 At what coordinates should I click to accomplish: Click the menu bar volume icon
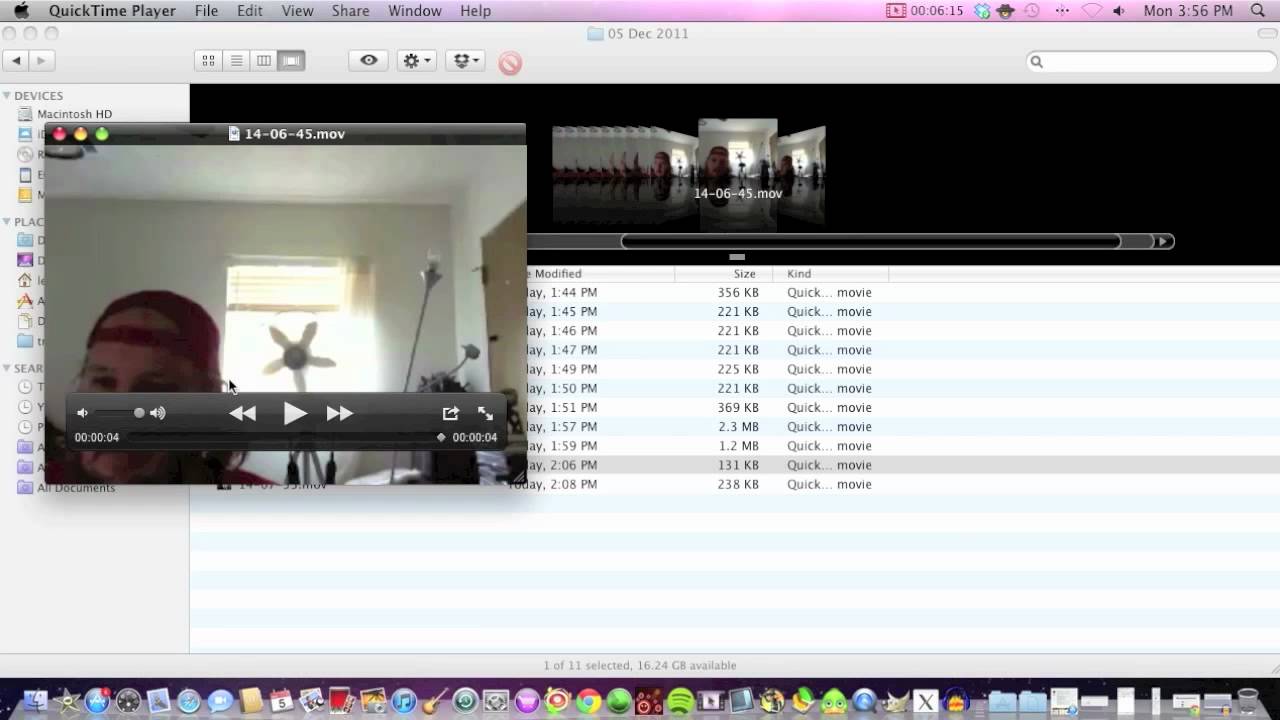pos(1119,11)
